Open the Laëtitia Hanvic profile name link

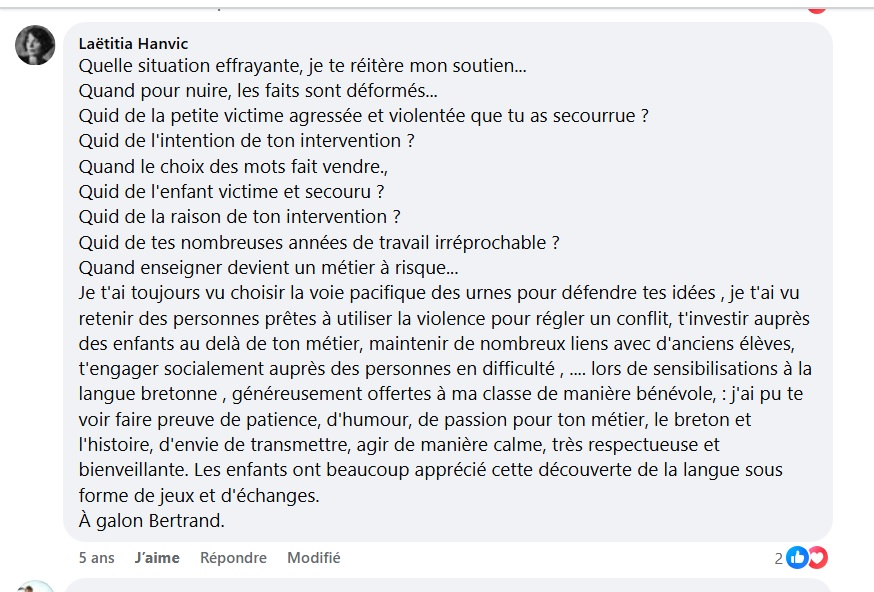pyautogui.click(x=133, y=44)
